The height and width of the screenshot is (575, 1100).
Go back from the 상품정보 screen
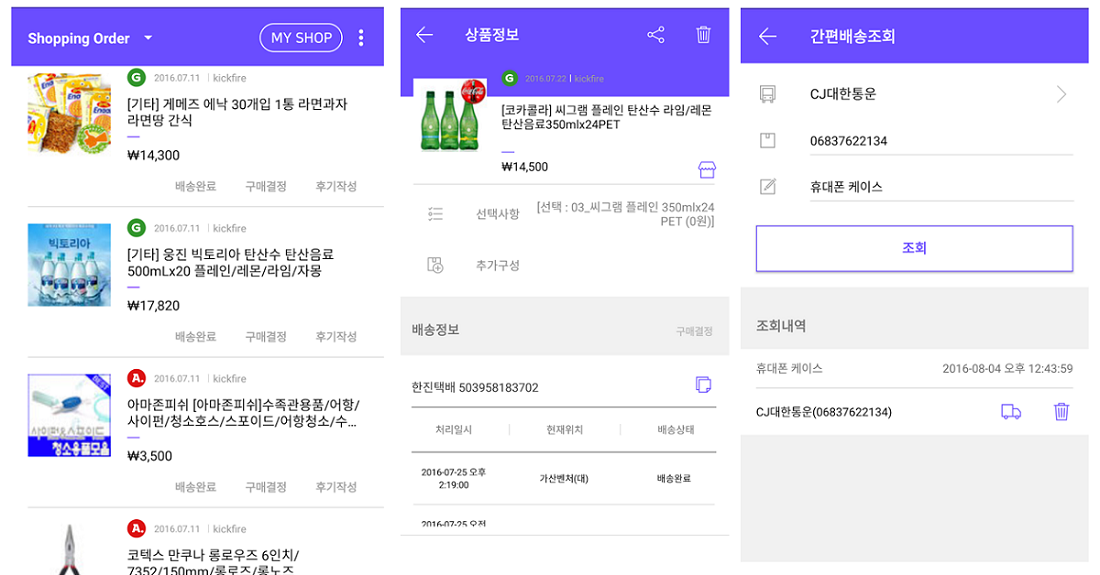click(424, 34)
